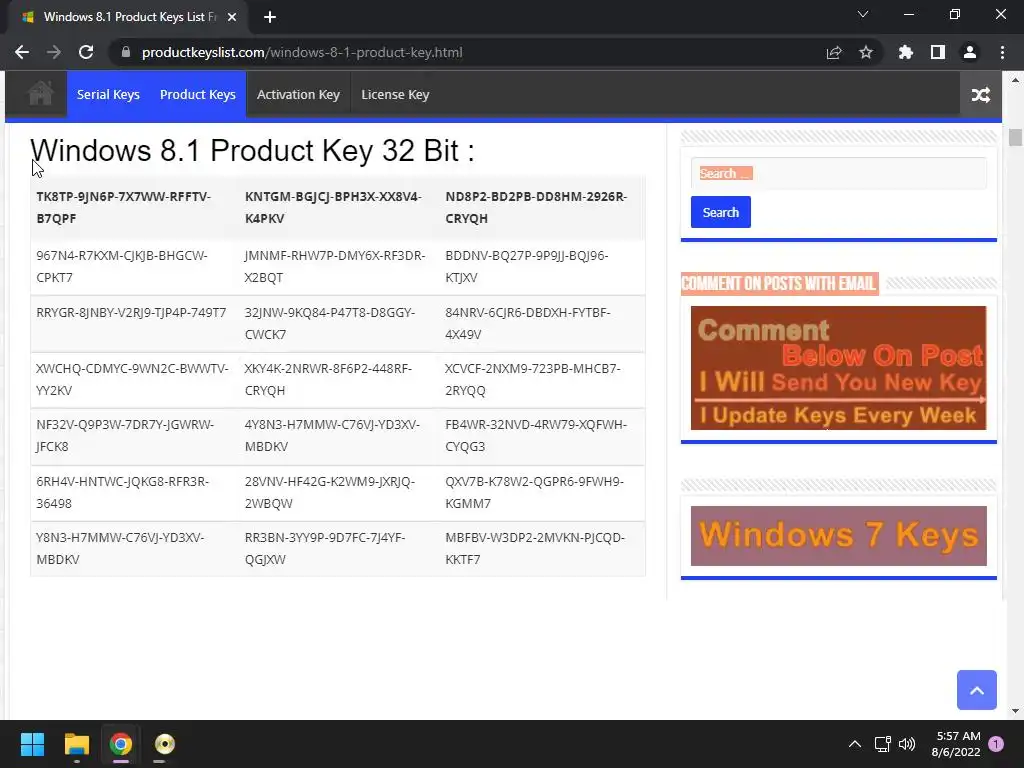Screen dimensions: 1024x768
Task: Click the Windows 8.1 Product Key 32 Bit heading
Action: click(252, 151)
